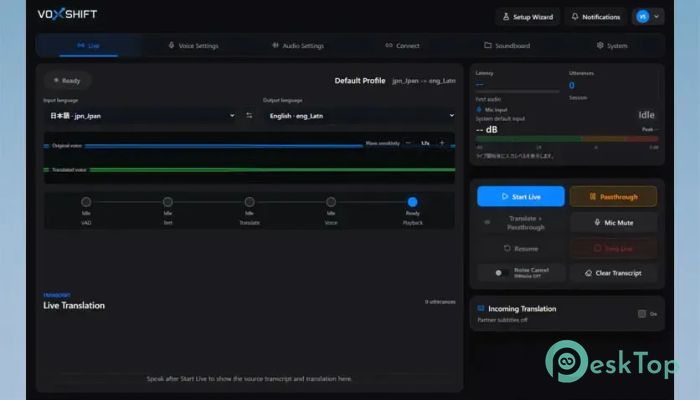700x400 pixels.
Task: Click the red Stop Live button
Action: (x=613, y=248)
